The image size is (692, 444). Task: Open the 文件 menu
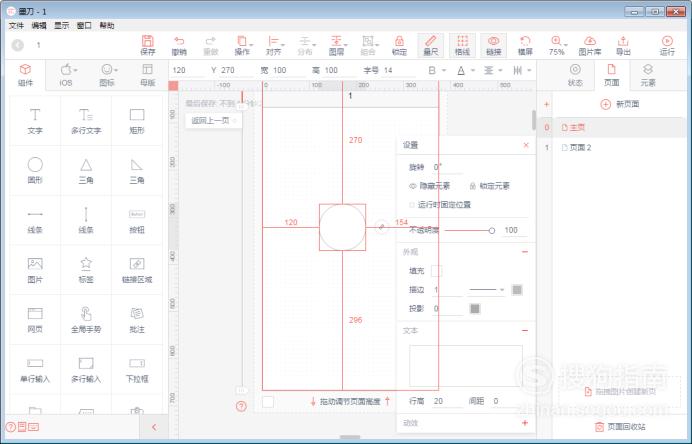click(16, 26)
